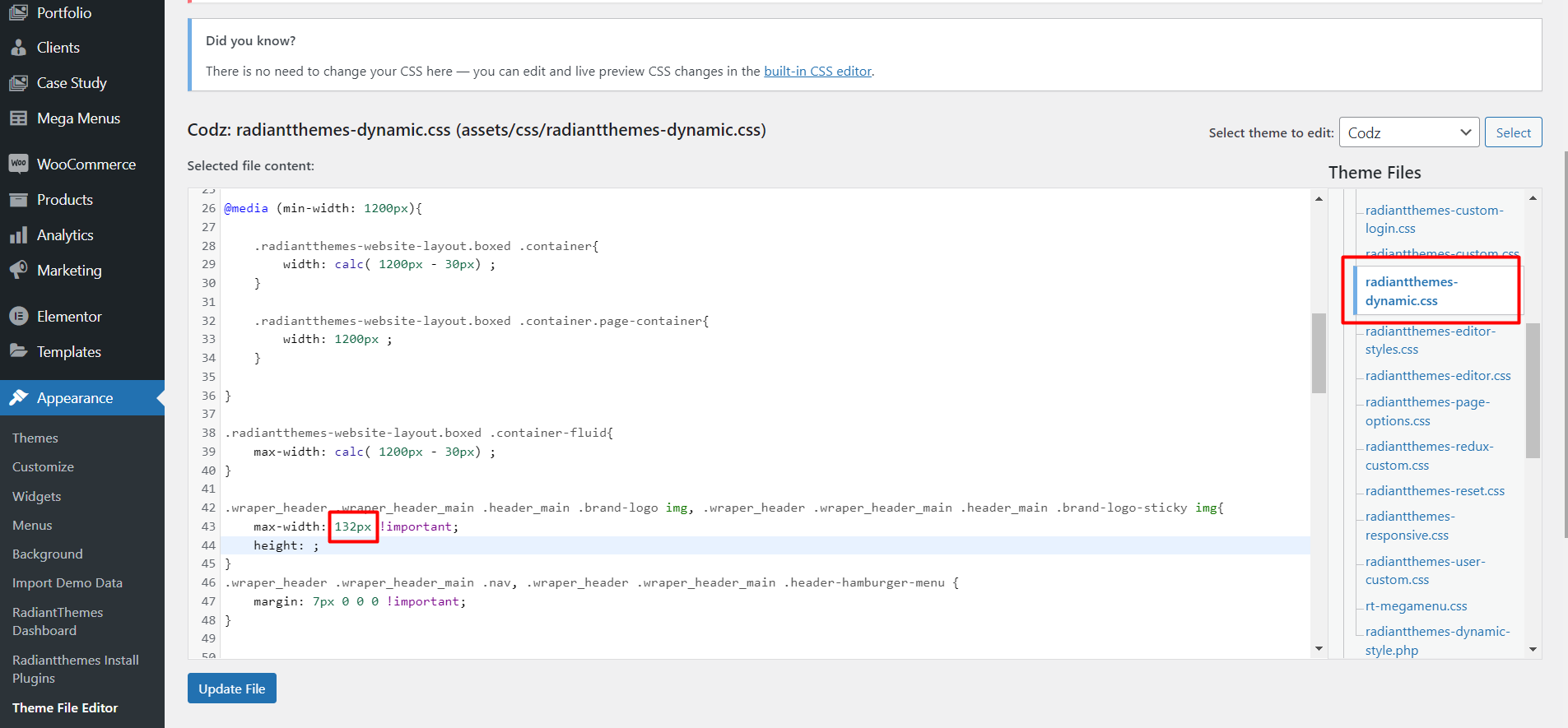
Task: Click code editor scroll up arrow
Action: [1319, 198]
